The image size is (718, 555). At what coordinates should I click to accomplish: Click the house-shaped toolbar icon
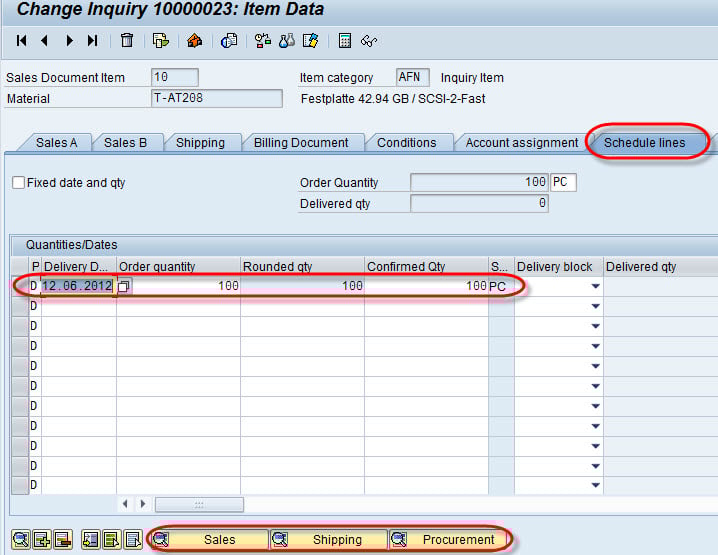[x=195, y=41]
